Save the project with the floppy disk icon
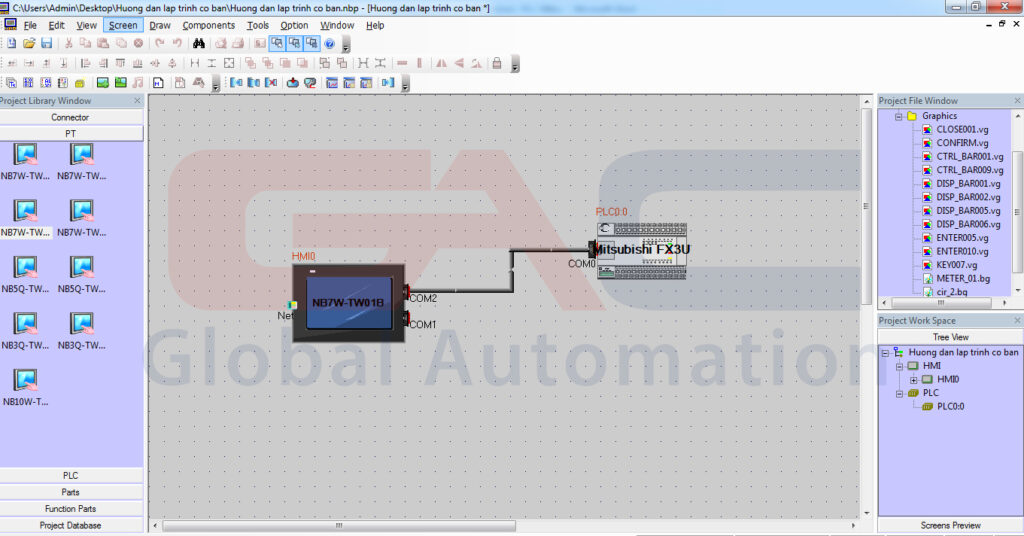Image resolution: width=1024 pixels, height=536 pixels. tap(46, 43)
